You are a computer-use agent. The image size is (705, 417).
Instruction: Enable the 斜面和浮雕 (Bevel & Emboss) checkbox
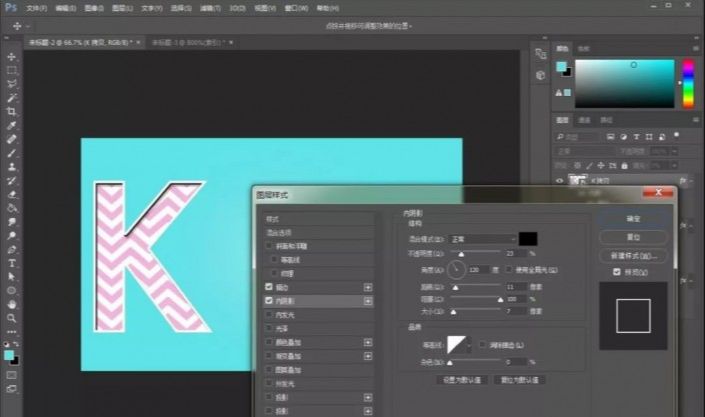click(x=269, y=246)
